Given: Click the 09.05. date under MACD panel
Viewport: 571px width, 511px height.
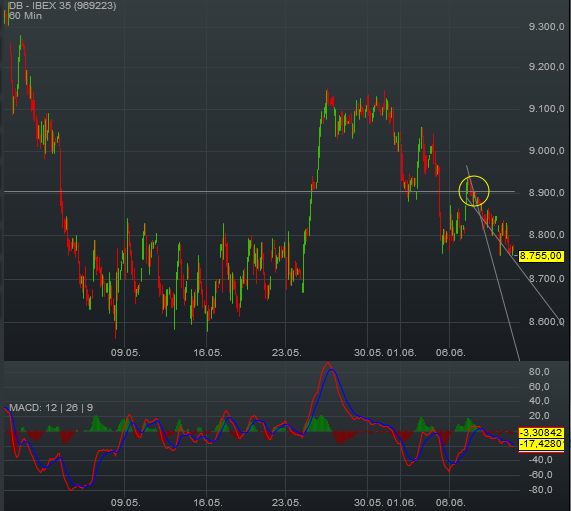Looking at the screenshot, I should 126,503.
